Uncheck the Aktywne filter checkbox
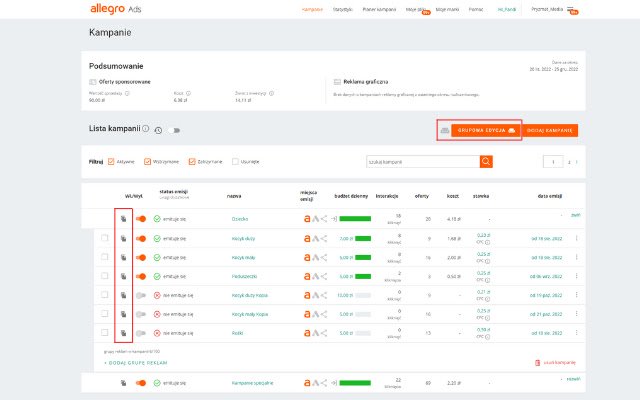640x400 pixels. pyautogui.click(x=111, y=162)
